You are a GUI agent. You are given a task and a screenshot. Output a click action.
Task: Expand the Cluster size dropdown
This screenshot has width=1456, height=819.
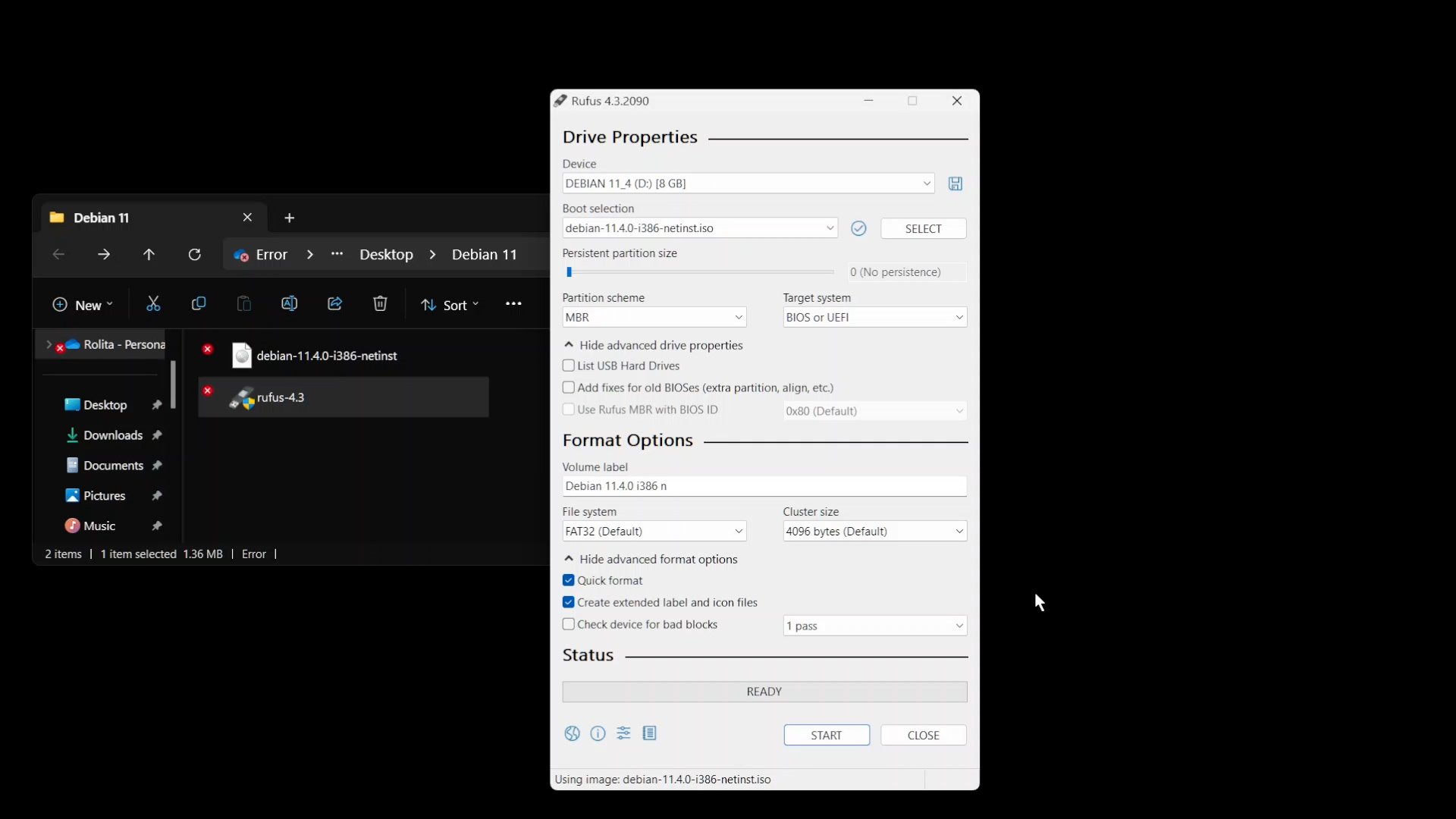874,531
